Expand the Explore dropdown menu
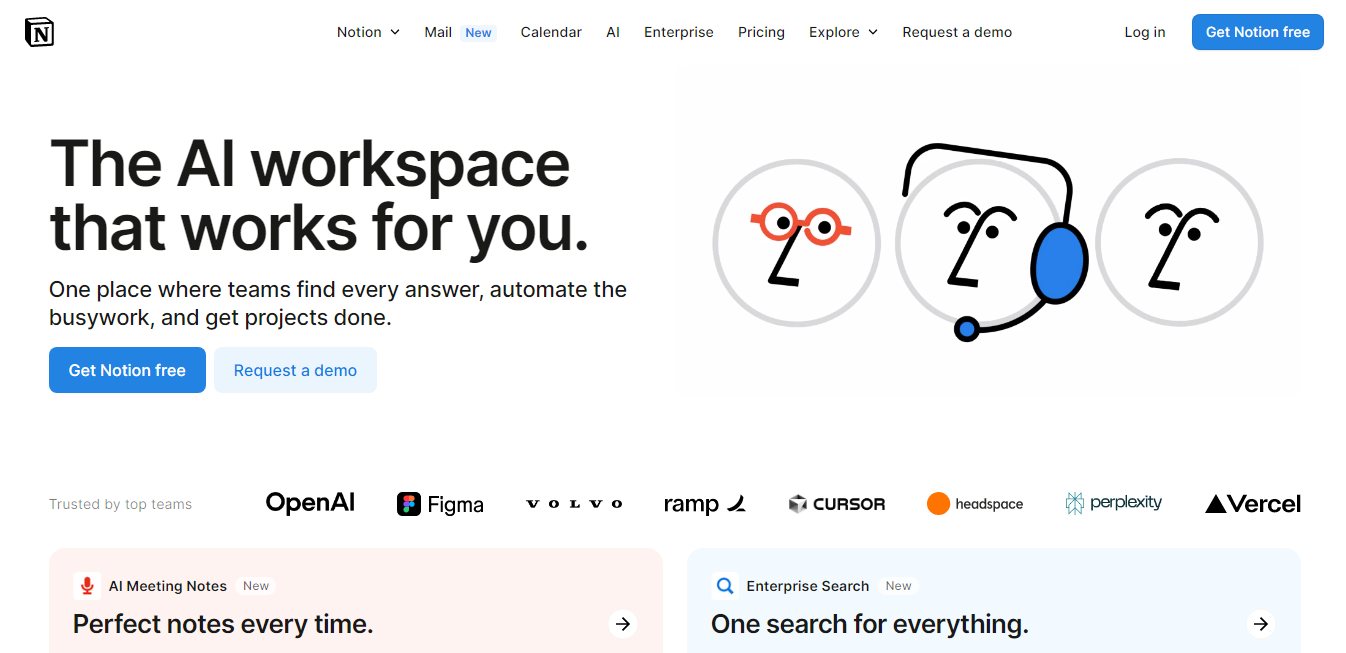 point(843,32)
